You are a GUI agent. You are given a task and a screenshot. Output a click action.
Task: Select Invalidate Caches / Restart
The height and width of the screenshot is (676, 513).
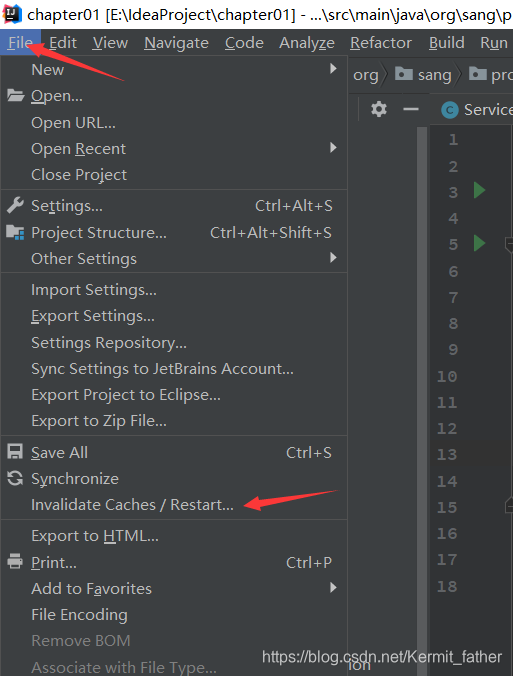[132, 504]
